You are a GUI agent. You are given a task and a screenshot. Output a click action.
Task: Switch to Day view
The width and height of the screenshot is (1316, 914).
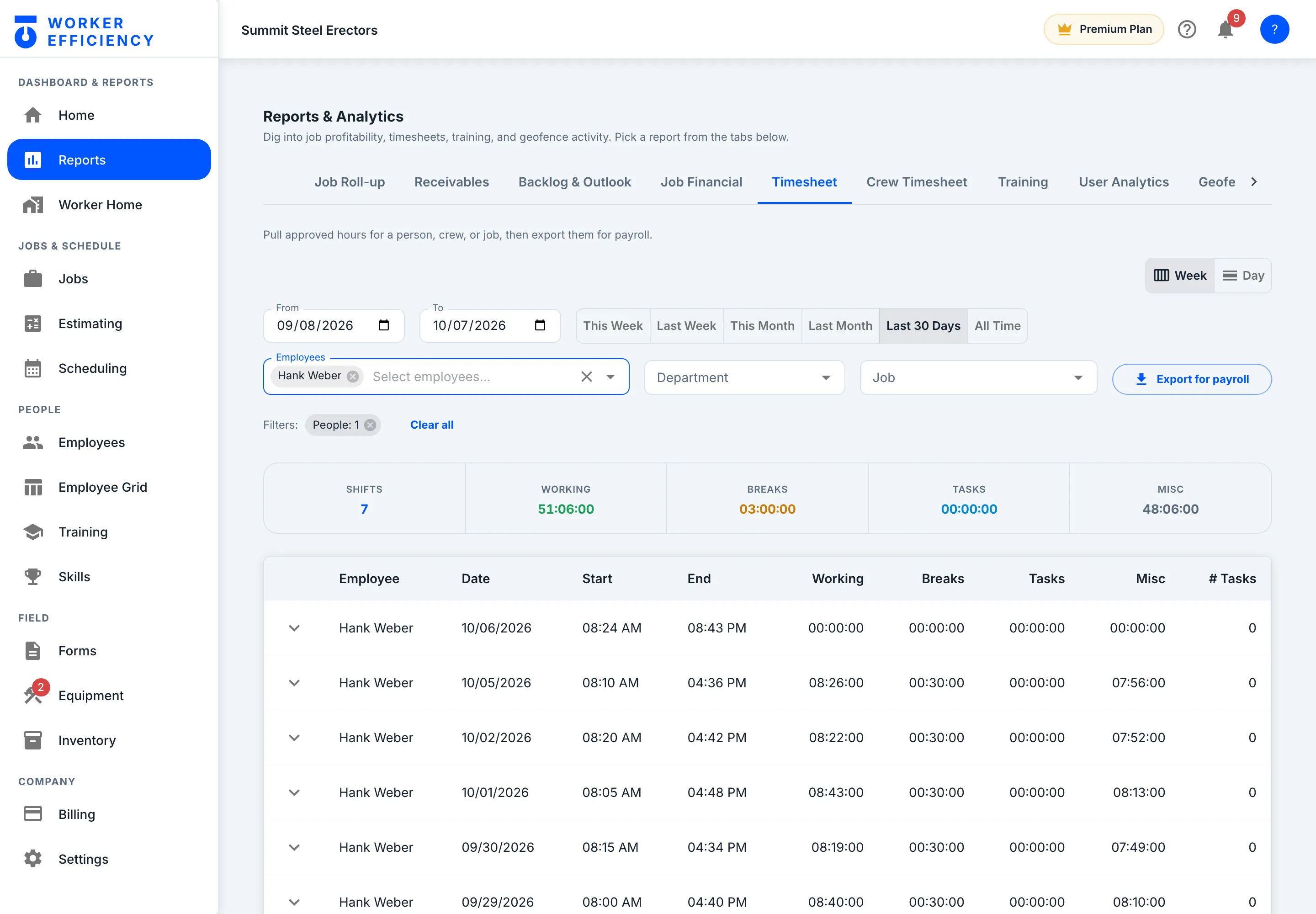tap(1243, 276)
